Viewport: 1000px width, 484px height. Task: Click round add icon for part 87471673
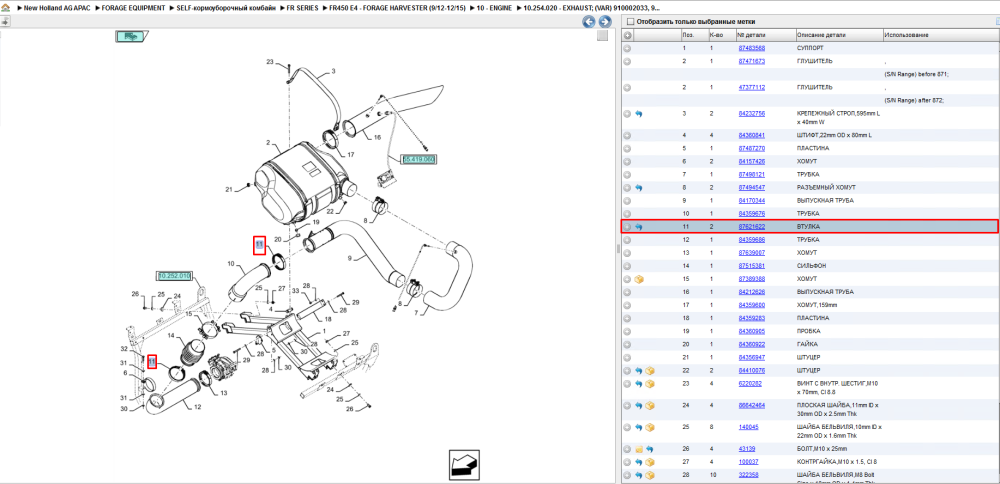pos(628,61)
